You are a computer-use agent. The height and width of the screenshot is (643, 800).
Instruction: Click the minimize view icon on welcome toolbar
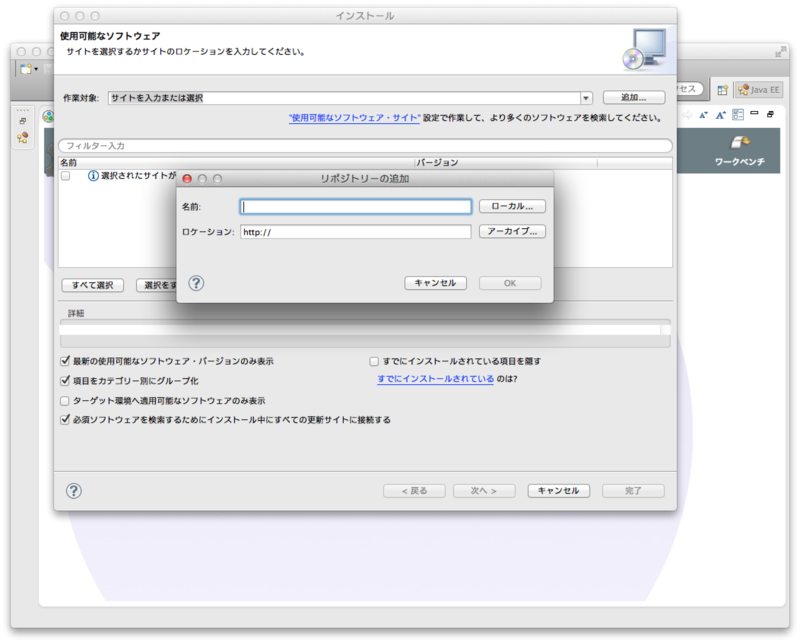pyautogui.click(x=755, y=112)
